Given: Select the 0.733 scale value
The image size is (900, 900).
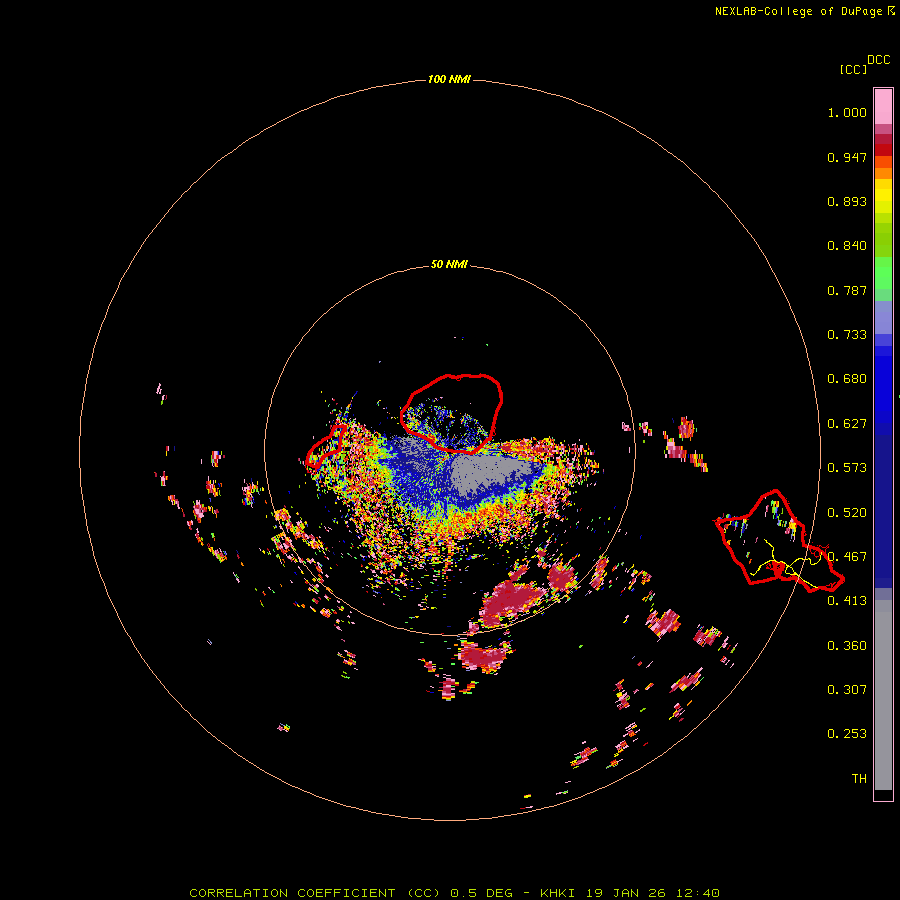Looking at the screenshot, I should [847, 335].
